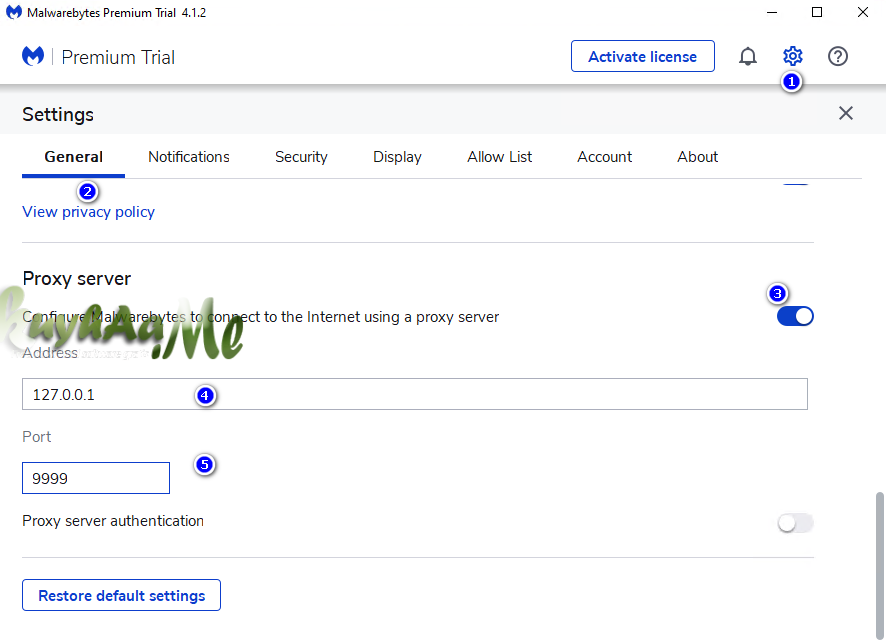The width and height of the screenshot is (886, 640).
Task: Maximize the Malwarebytes window
Action: pyautogui.click(x=817, y=12)
